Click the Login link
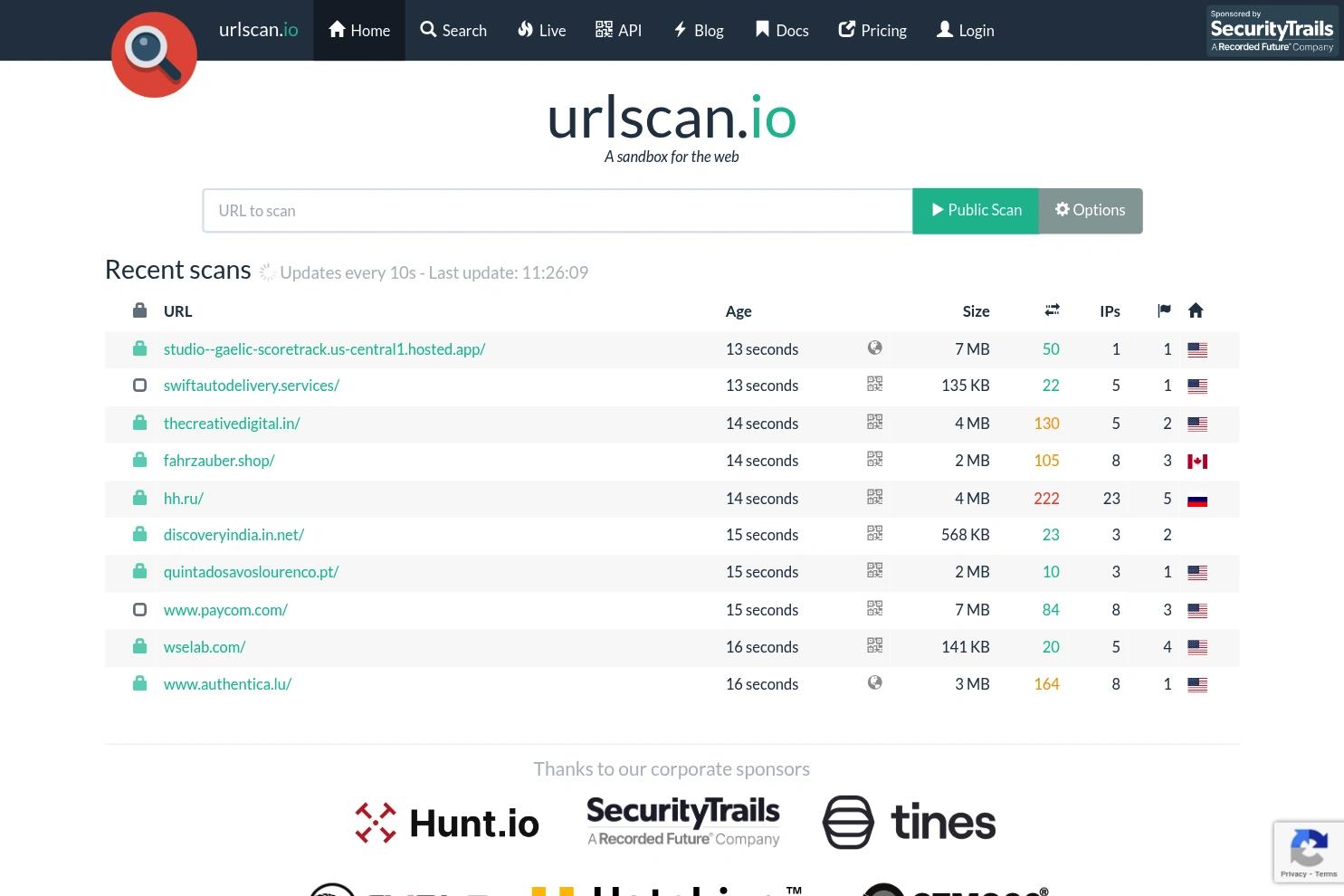 click(x=965, y=30)
